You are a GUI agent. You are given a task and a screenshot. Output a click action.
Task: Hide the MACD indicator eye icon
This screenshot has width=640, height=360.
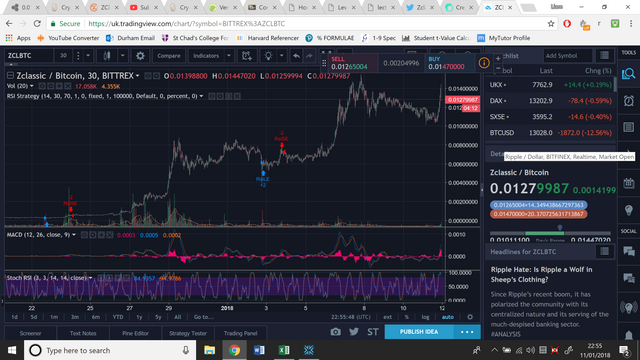click(84, 235)
